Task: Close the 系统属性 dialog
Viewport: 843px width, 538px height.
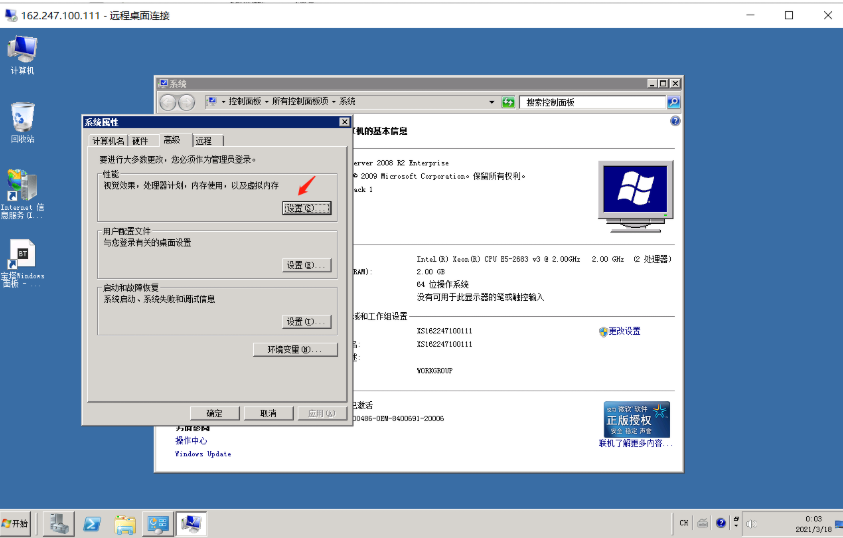Action: point(345,122)
